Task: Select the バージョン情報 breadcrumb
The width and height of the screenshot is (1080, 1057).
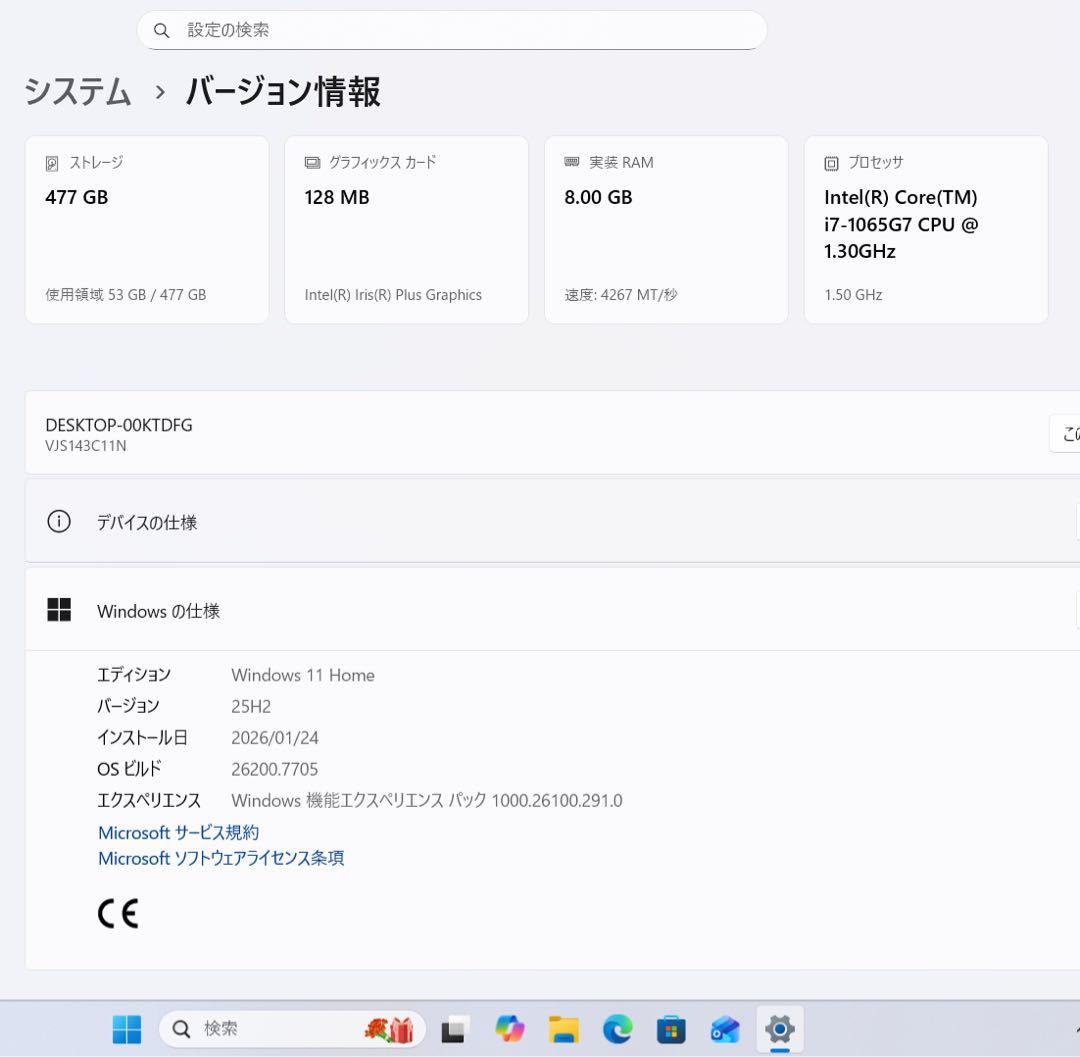Action: point(283,92)
